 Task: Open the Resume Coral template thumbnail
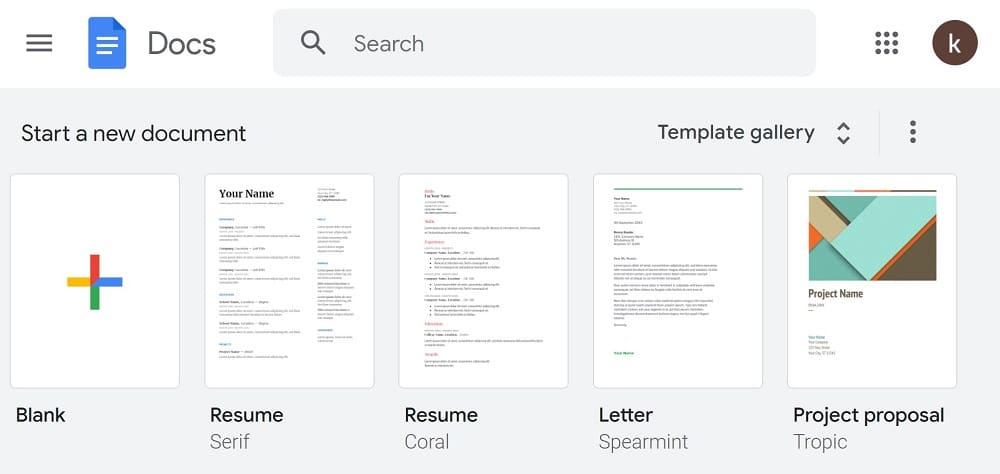(483, 281)
